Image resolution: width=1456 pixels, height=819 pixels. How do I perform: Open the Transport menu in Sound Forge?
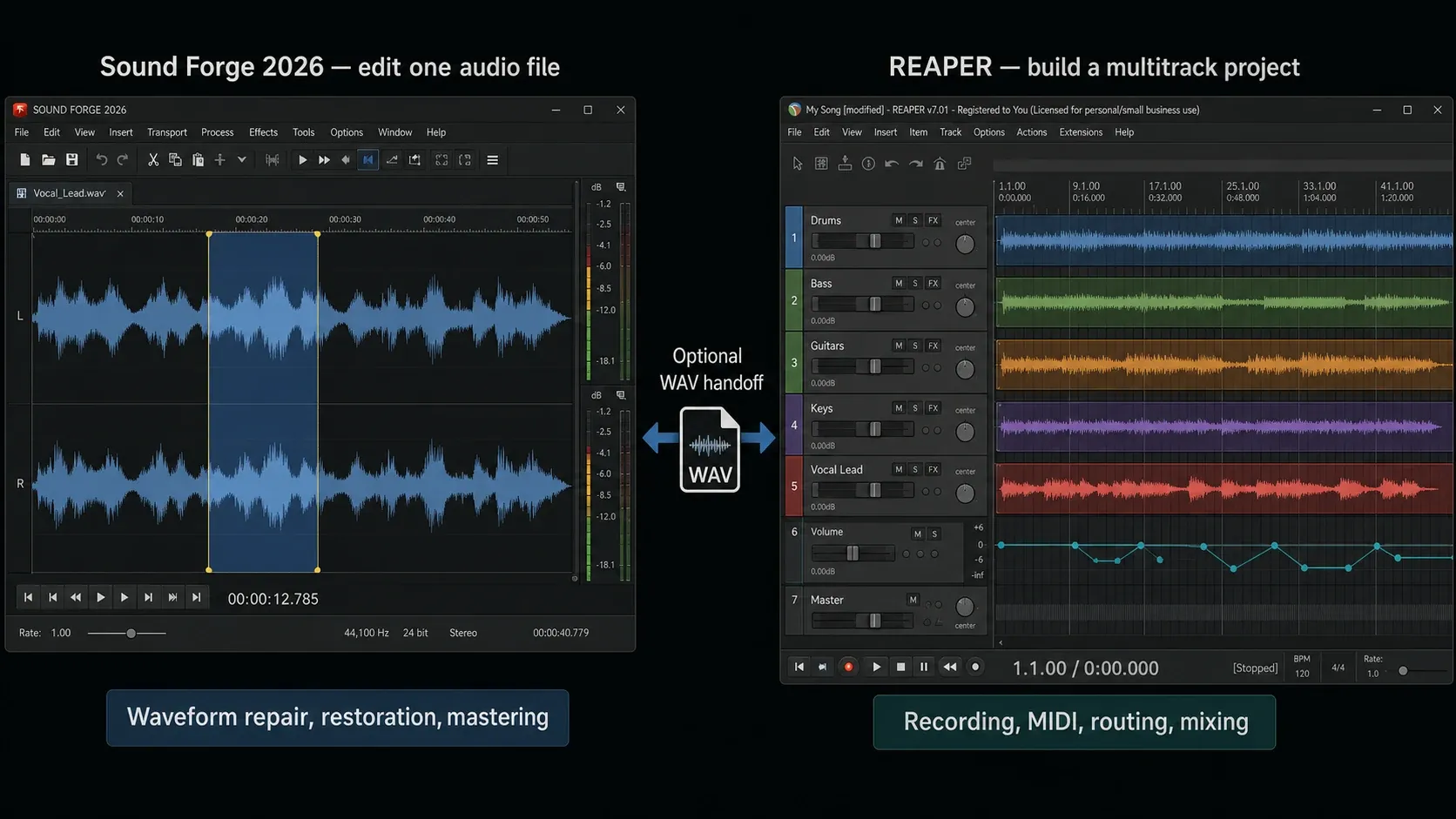(x=167, y=132)
